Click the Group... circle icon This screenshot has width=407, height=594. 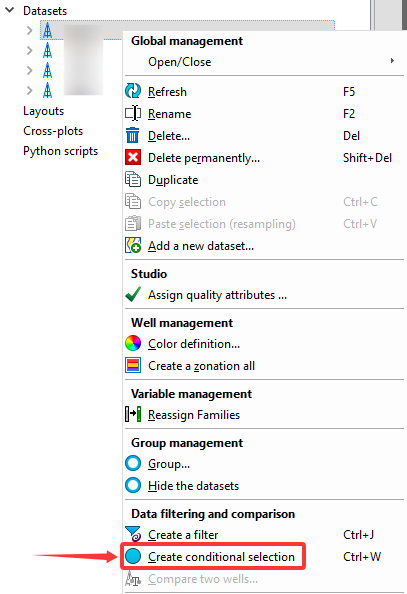[x=133, y=463]
